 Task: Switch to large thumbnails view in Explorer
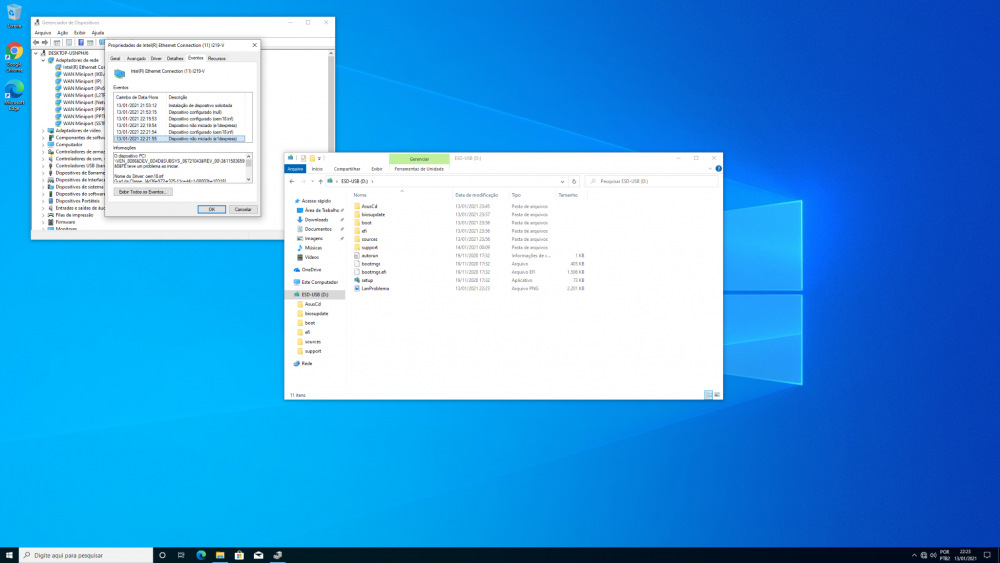tap(716, 395)
